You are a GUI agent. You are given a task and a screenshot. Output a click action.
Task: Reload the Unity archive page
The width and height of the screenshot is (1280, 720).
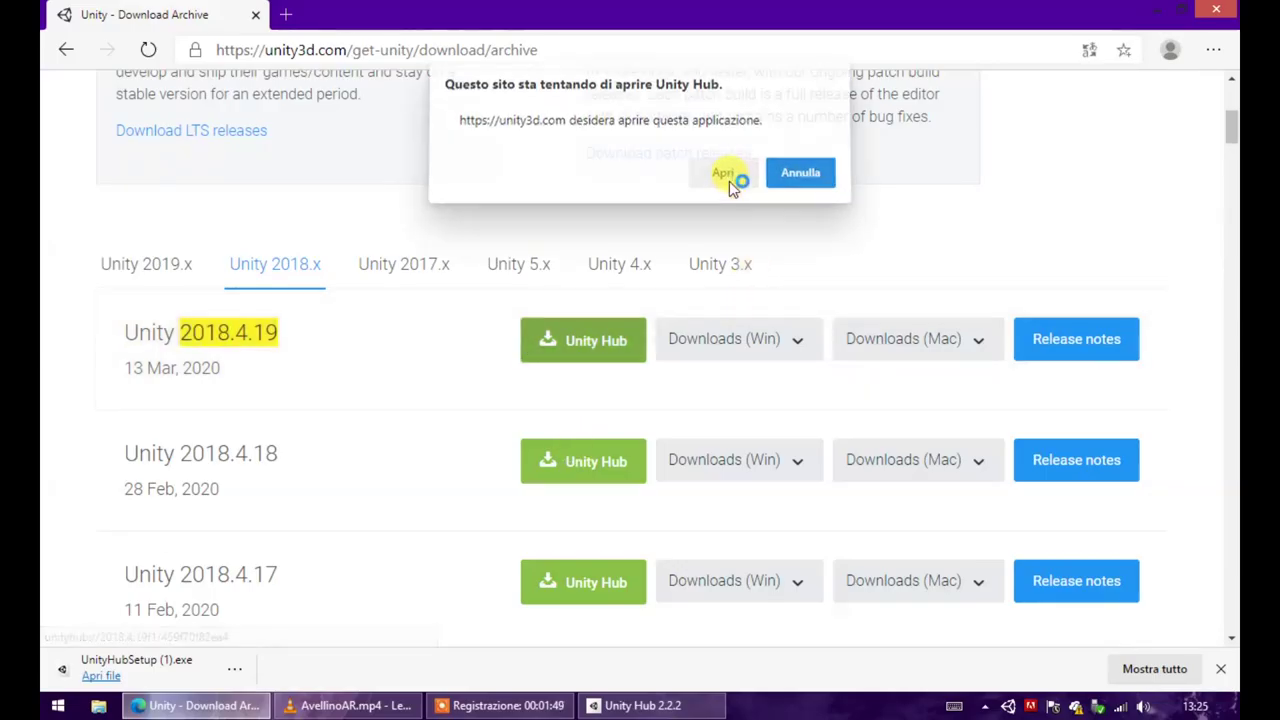(148, 50)
